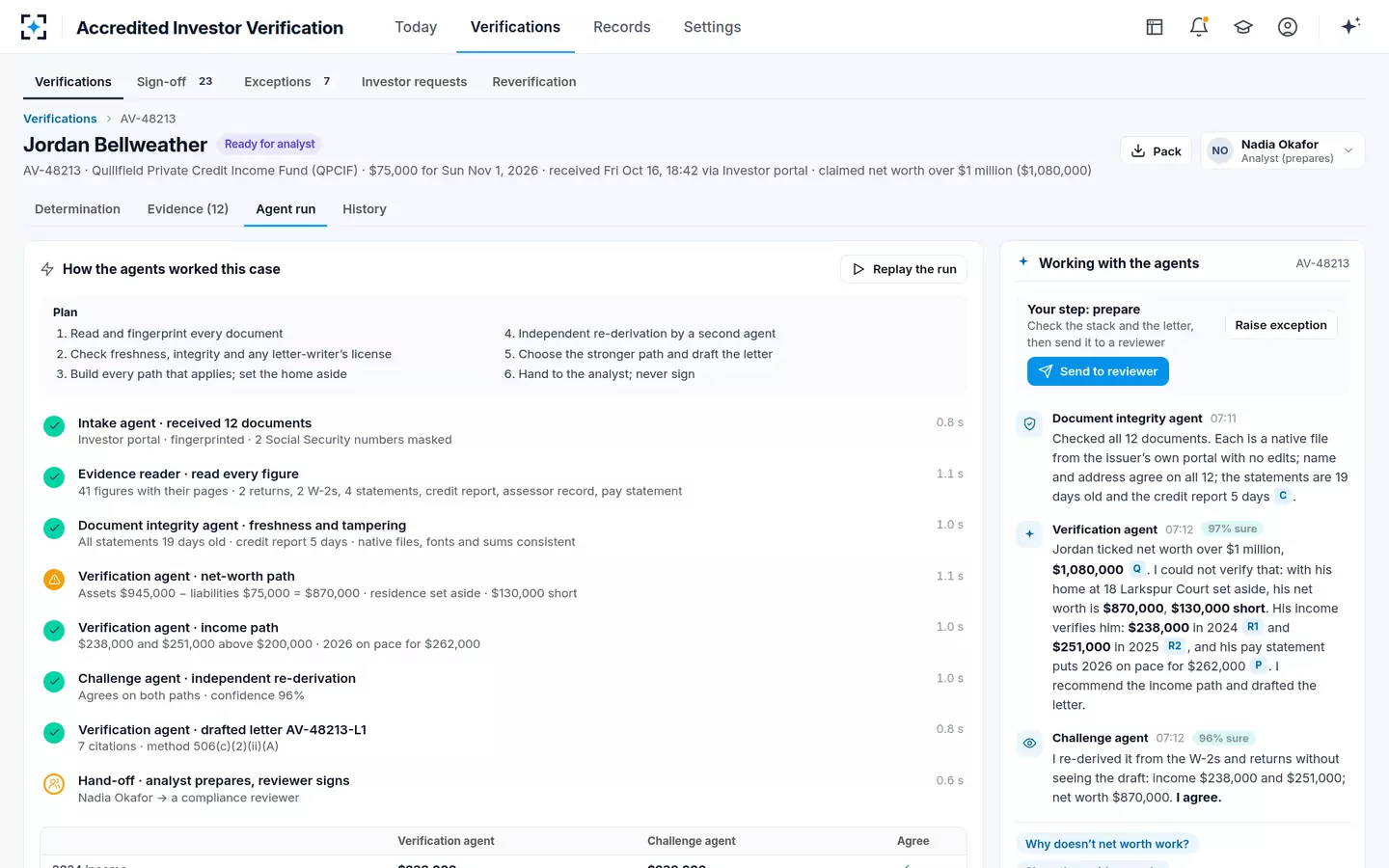1389x868 pixels.
Task: Open the graduation cap help icon
Action: [1243, 27]
